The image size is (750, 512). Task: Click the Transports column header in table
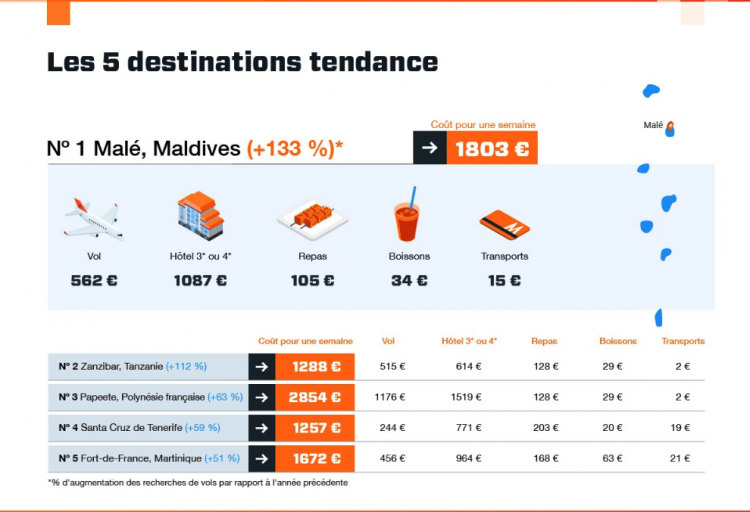pos(683,341)
